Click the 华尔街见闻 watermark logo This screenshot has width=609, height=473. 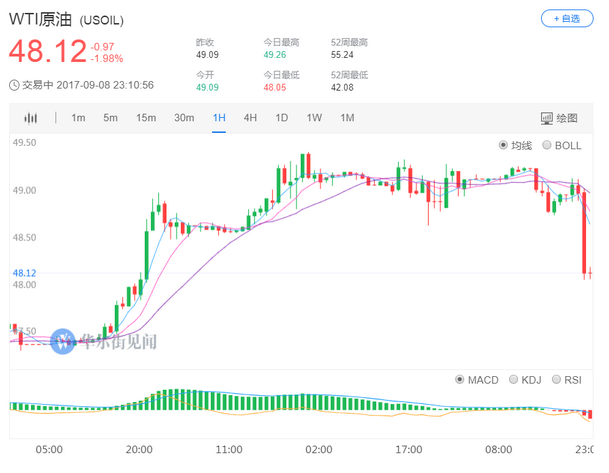tap(64, 340)
